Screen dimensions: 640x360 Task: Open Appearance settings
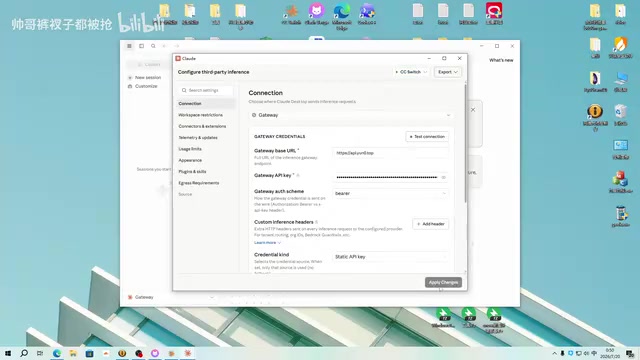[x=190, y=160]
